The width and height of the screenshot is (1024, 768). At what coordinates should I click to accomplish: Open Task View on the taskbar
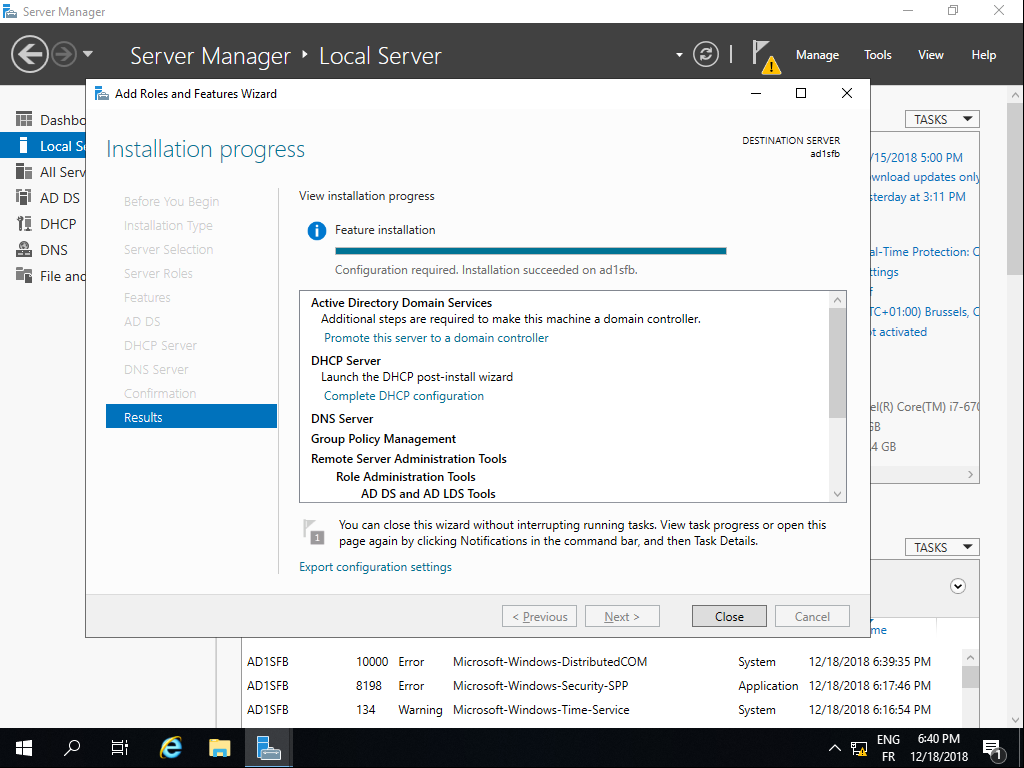pyautogui.click(x=120, y=748)
